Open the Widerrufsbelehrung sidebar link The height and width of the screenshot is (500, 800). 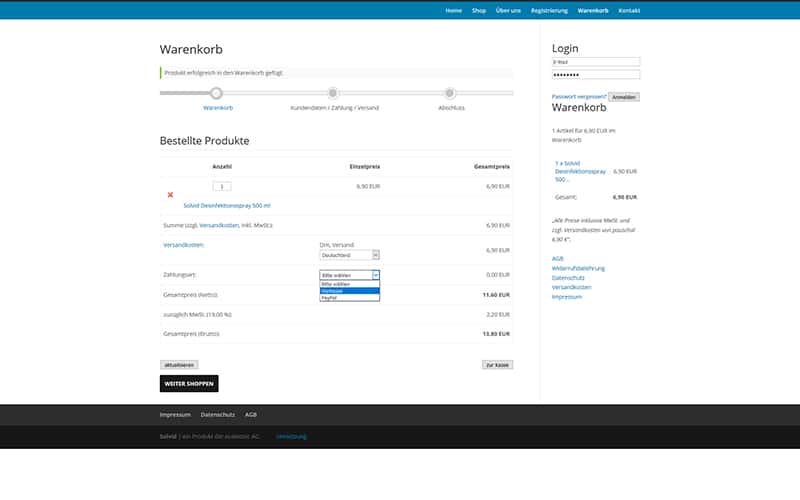[x=578, y=268]
